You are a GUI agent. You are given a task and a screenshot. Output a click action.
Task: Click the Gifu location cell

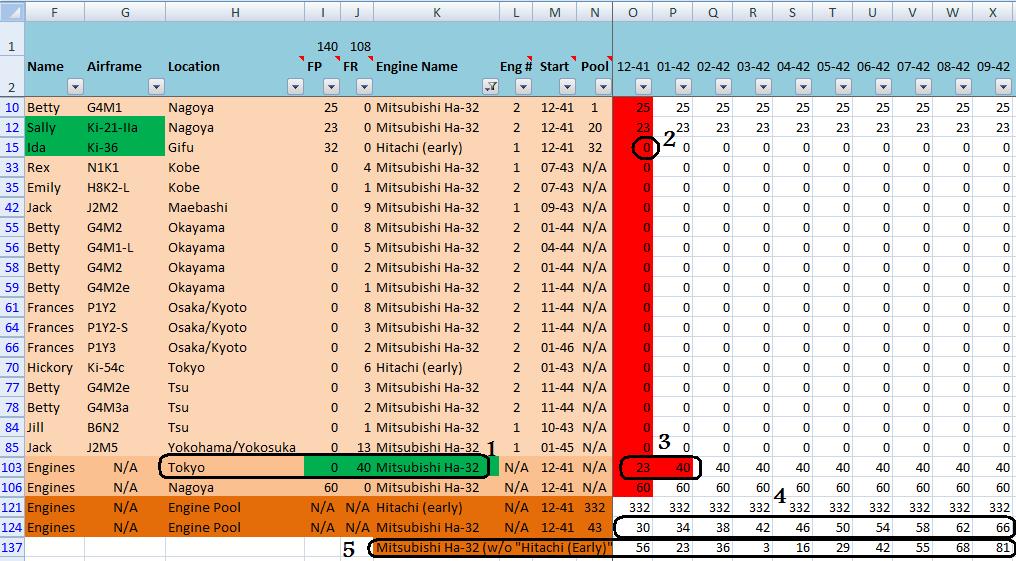(x=235, y=147)
